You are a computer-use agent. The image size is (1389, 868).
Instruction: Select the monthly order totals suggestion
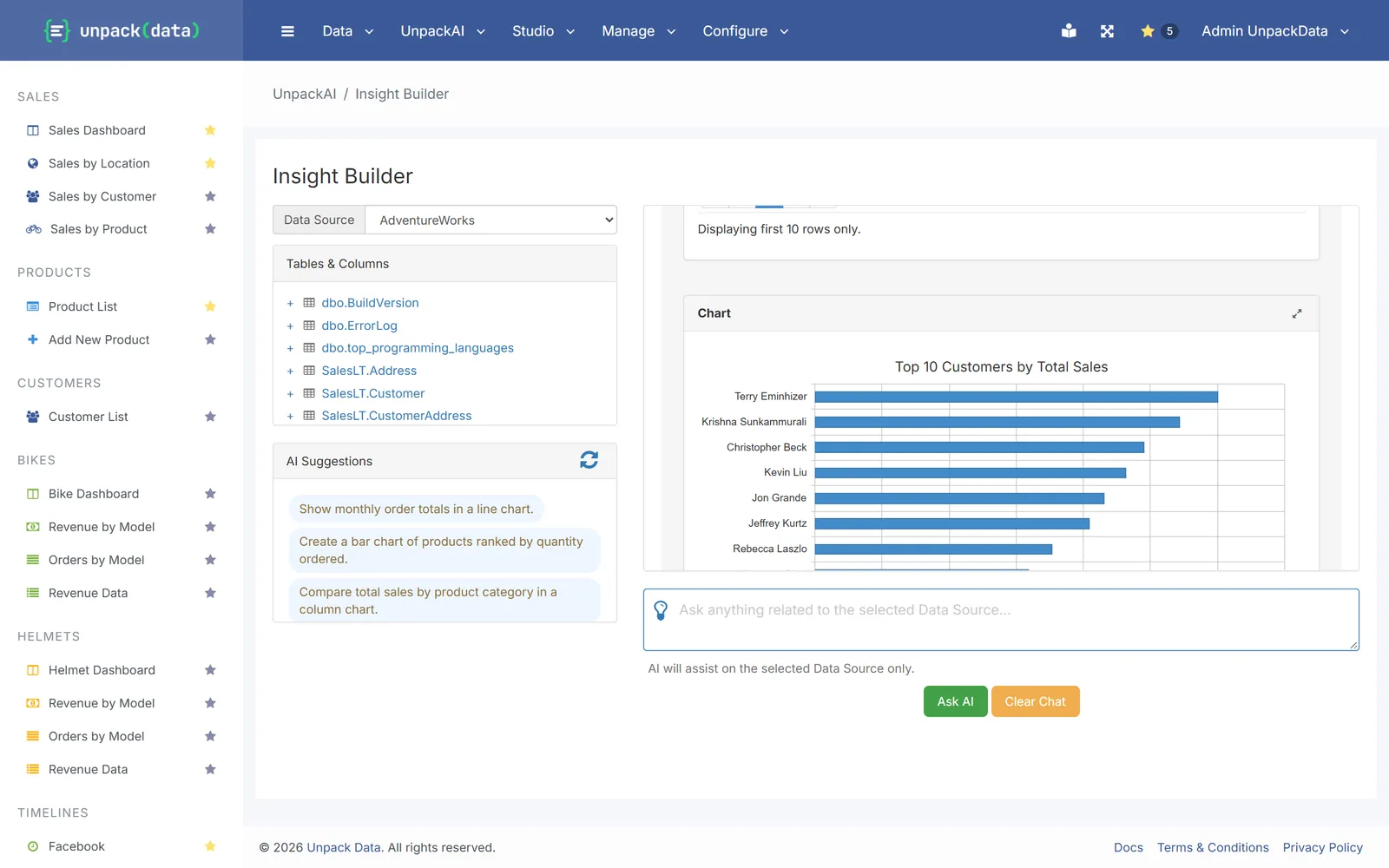416,509
